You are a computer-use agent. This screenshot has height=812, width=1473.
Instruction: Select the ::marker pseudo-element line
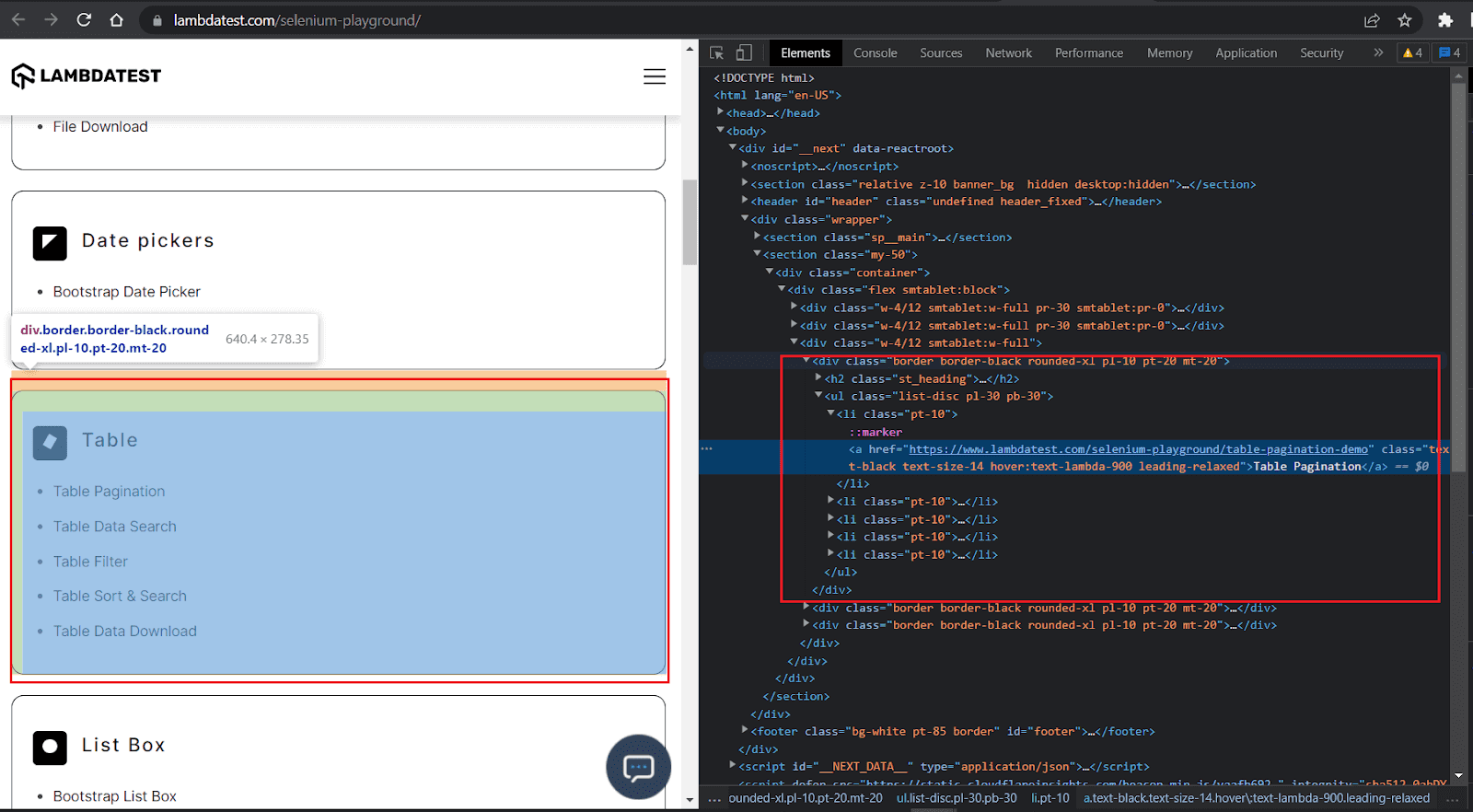click(875, 432)
